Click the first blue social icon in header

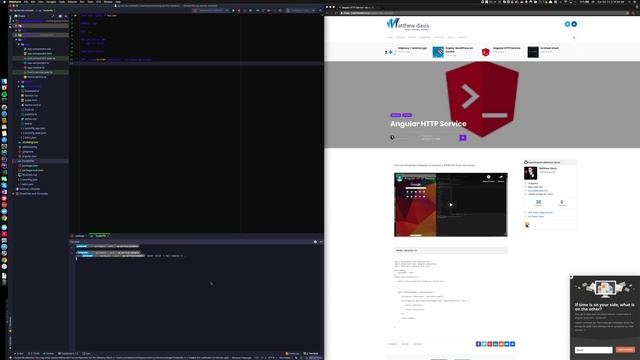(567, 24)
